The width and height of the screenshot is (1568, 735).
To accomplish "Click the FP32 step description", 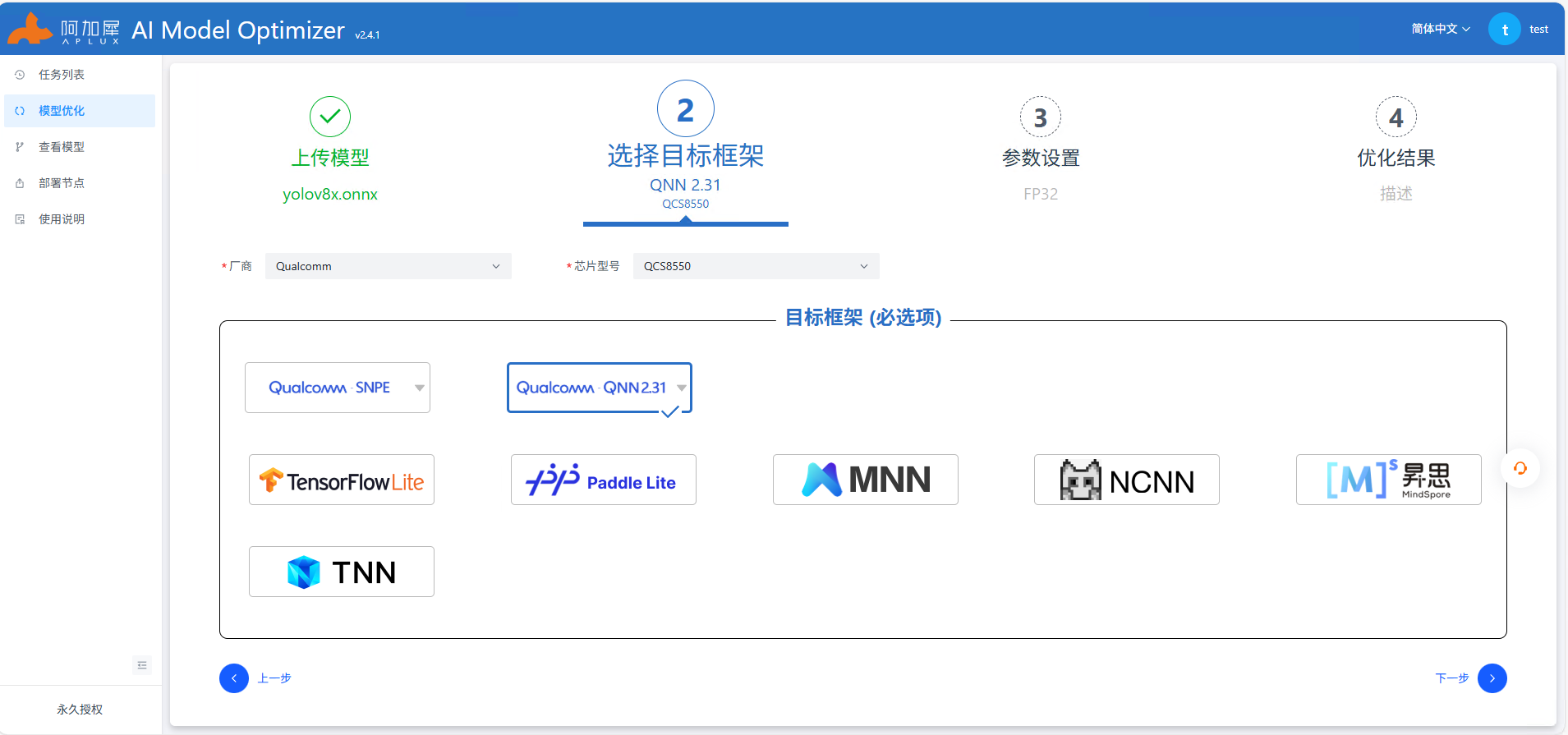I will click(1041, 195).
